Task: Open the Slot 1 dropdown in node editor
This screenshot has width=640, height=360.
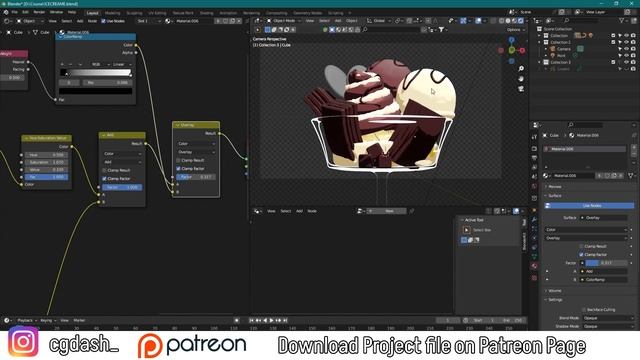Action: tap(149, 21)
